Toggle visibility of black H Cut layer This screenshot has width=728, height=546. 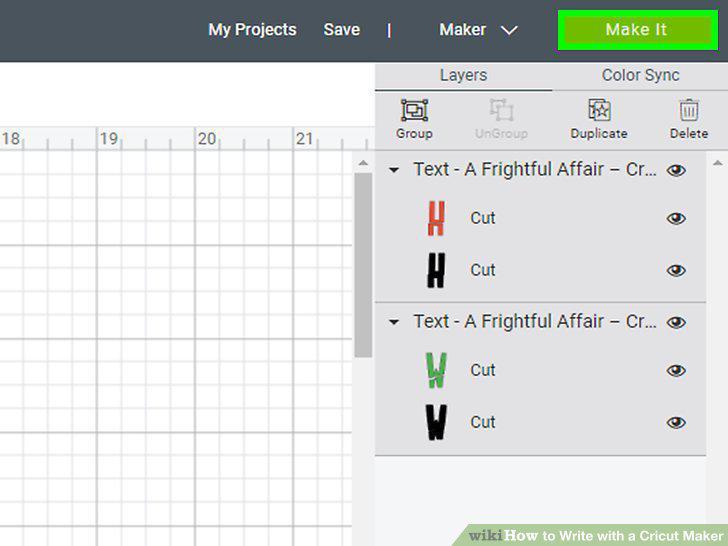click(676, 270)
